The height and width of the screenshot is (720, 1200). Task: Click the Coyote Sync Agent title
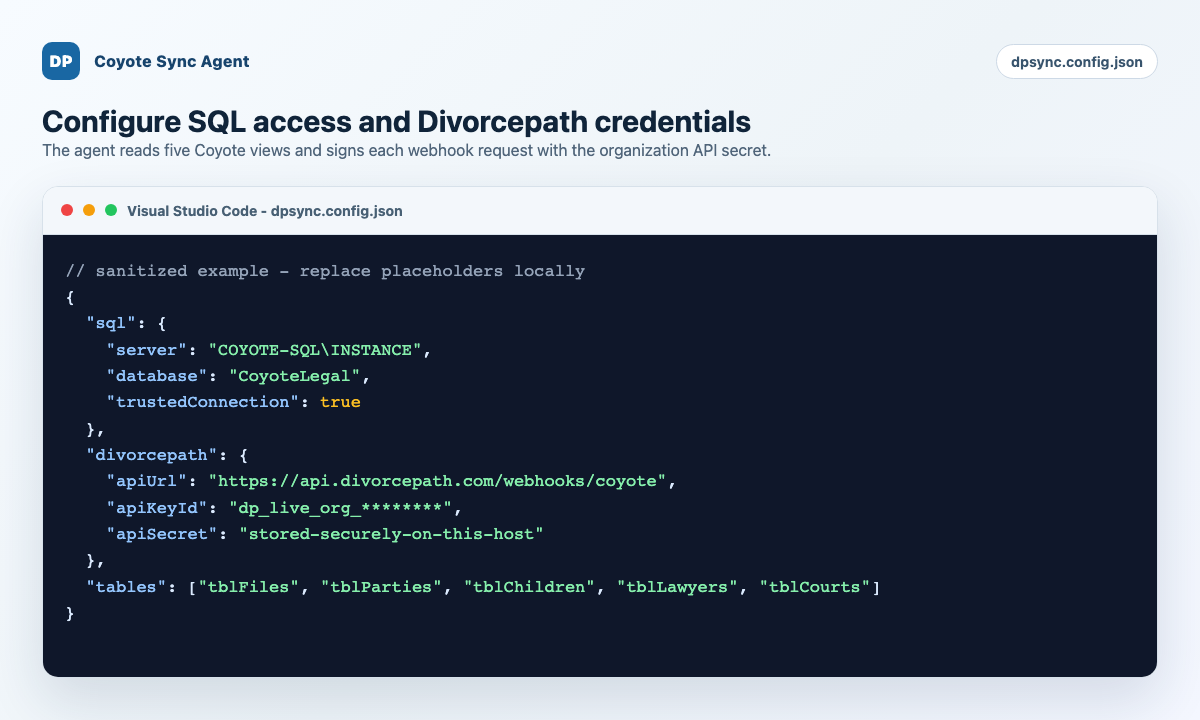[x=172, y=61]
